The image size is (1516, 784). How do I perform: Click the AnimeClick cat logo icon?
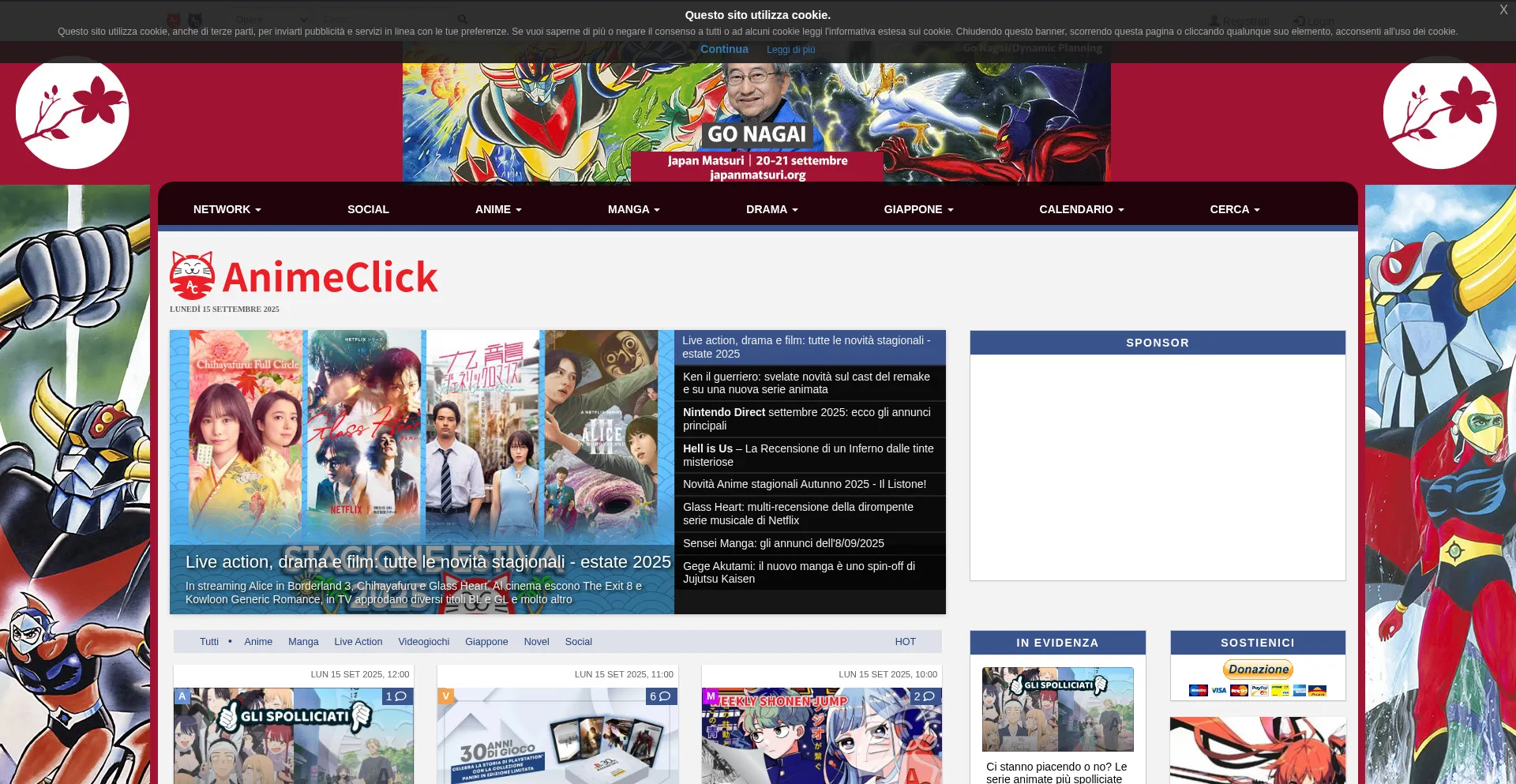(192, 276)
